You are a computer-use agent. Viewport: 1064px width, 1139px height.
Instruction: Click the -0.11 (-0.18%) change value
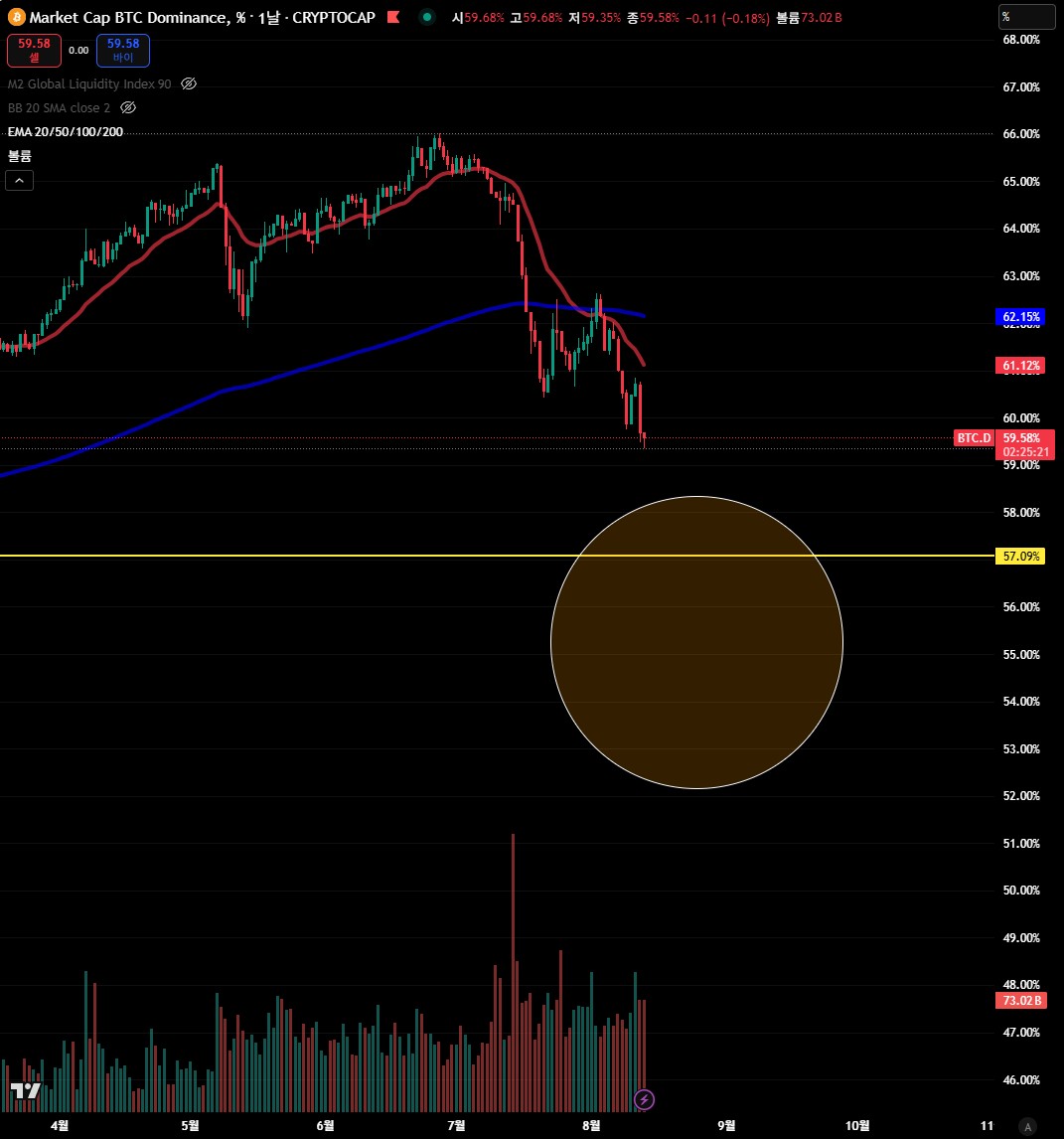tap(728, 18)
